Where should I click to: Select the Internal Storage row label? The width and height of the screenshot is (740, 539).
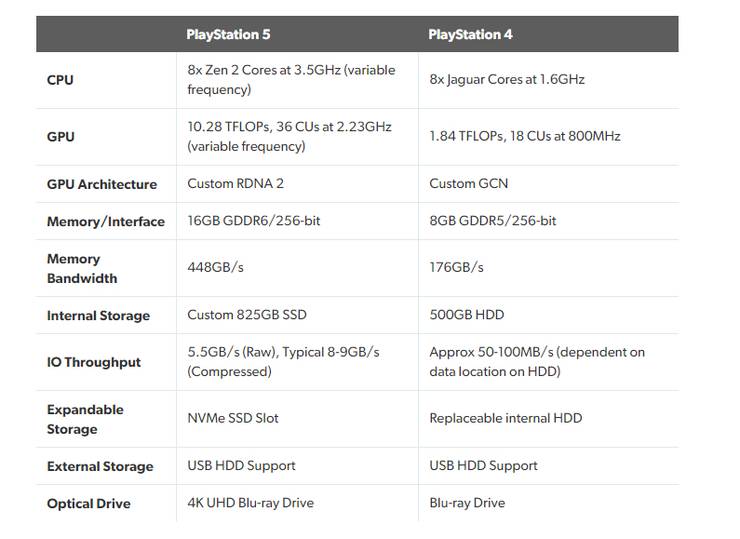tap(98, 315)
